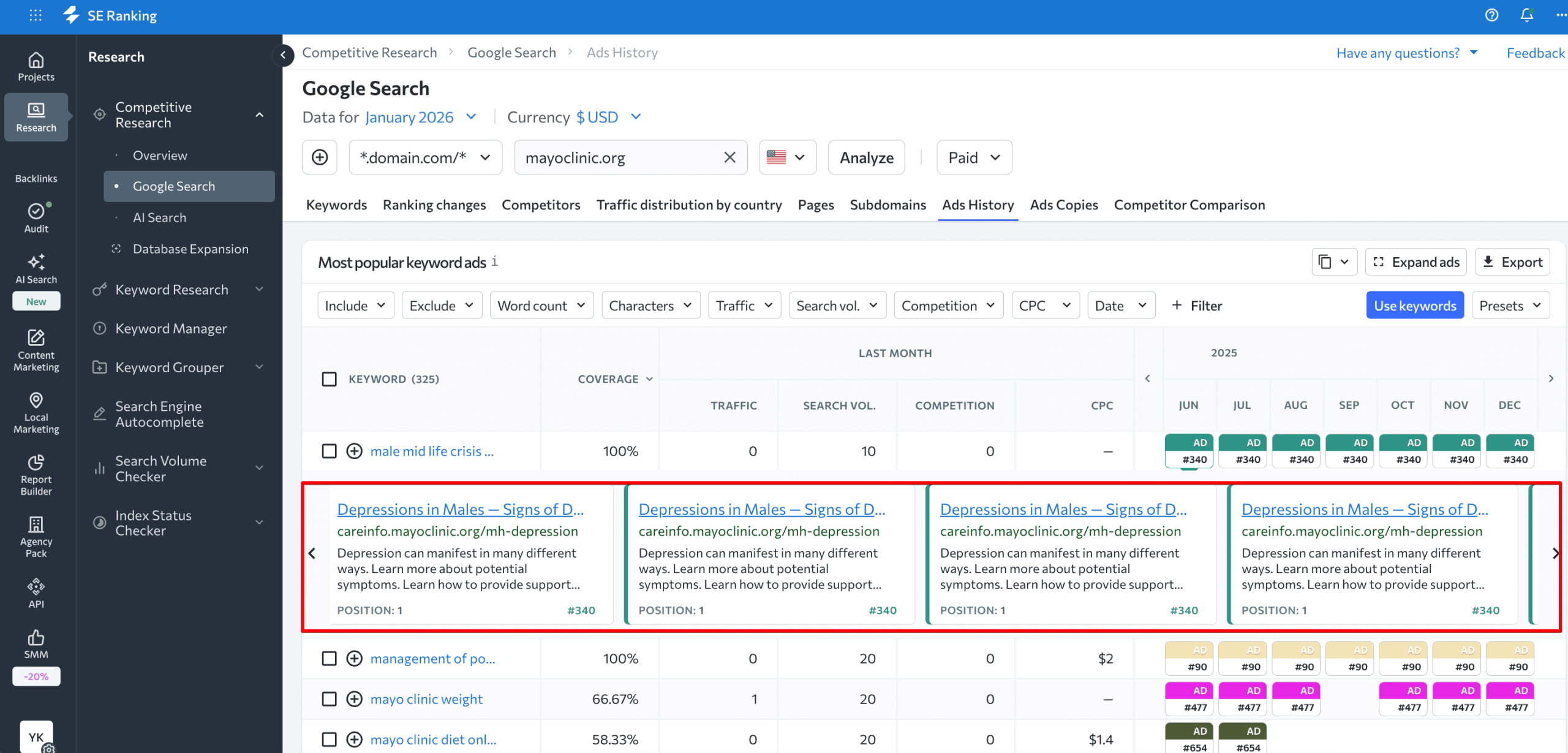Click the Analyze button
The width and height of the screenshot is (1568, 753).
tap(866, 157)
